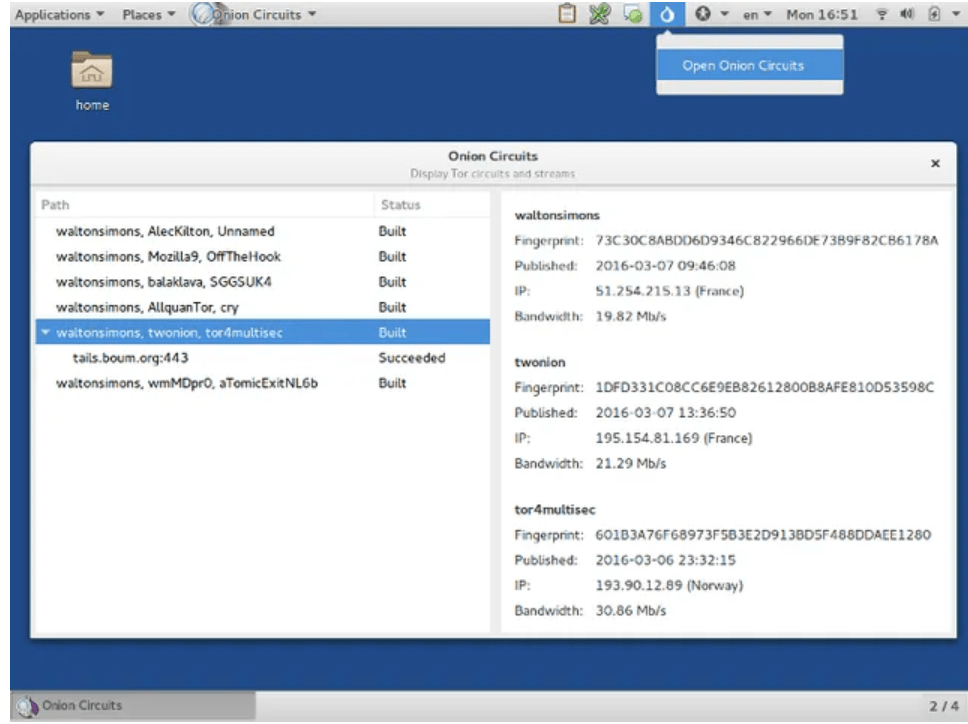Click published date 2016-03-07 09:46:08

point(666,265)
